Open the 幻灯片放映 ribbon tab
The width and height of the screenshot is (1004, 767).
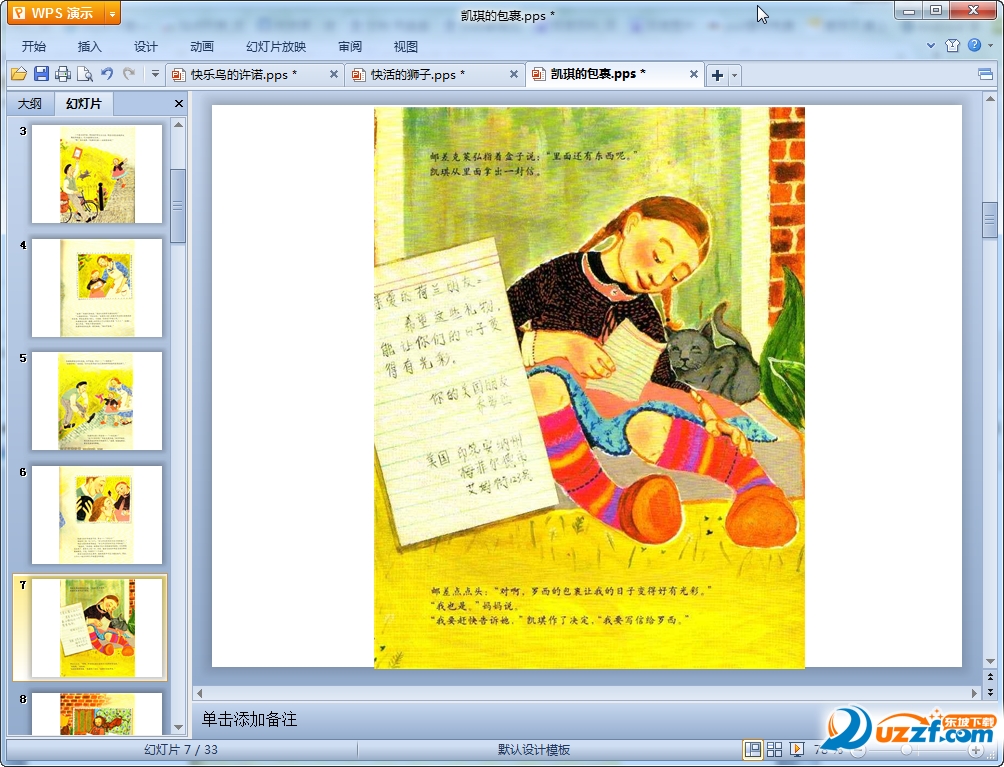[276, 46]
